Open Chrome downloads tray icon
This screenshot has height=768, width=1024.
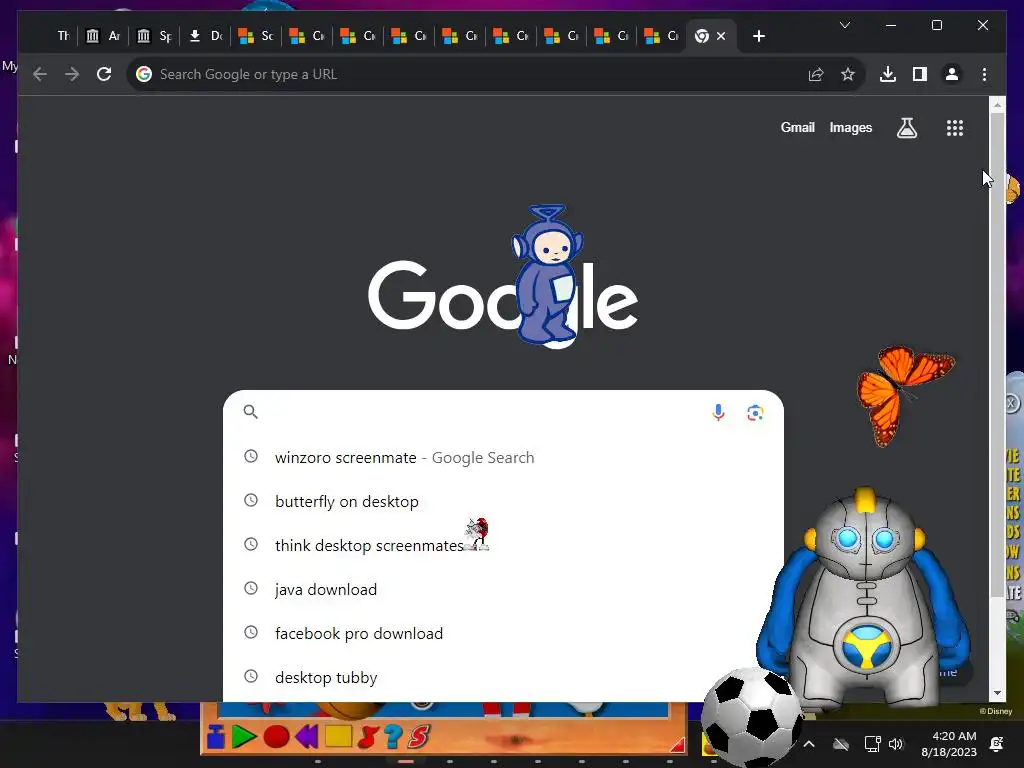888,74
